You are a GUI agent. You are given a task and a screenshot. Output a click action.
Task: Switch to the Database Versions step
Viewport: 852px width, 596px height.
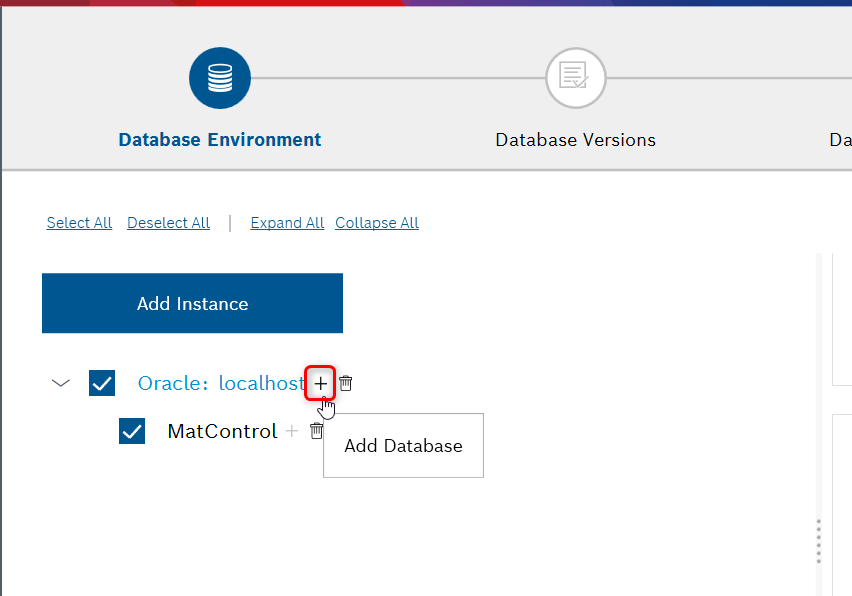(x=575, y=139)
